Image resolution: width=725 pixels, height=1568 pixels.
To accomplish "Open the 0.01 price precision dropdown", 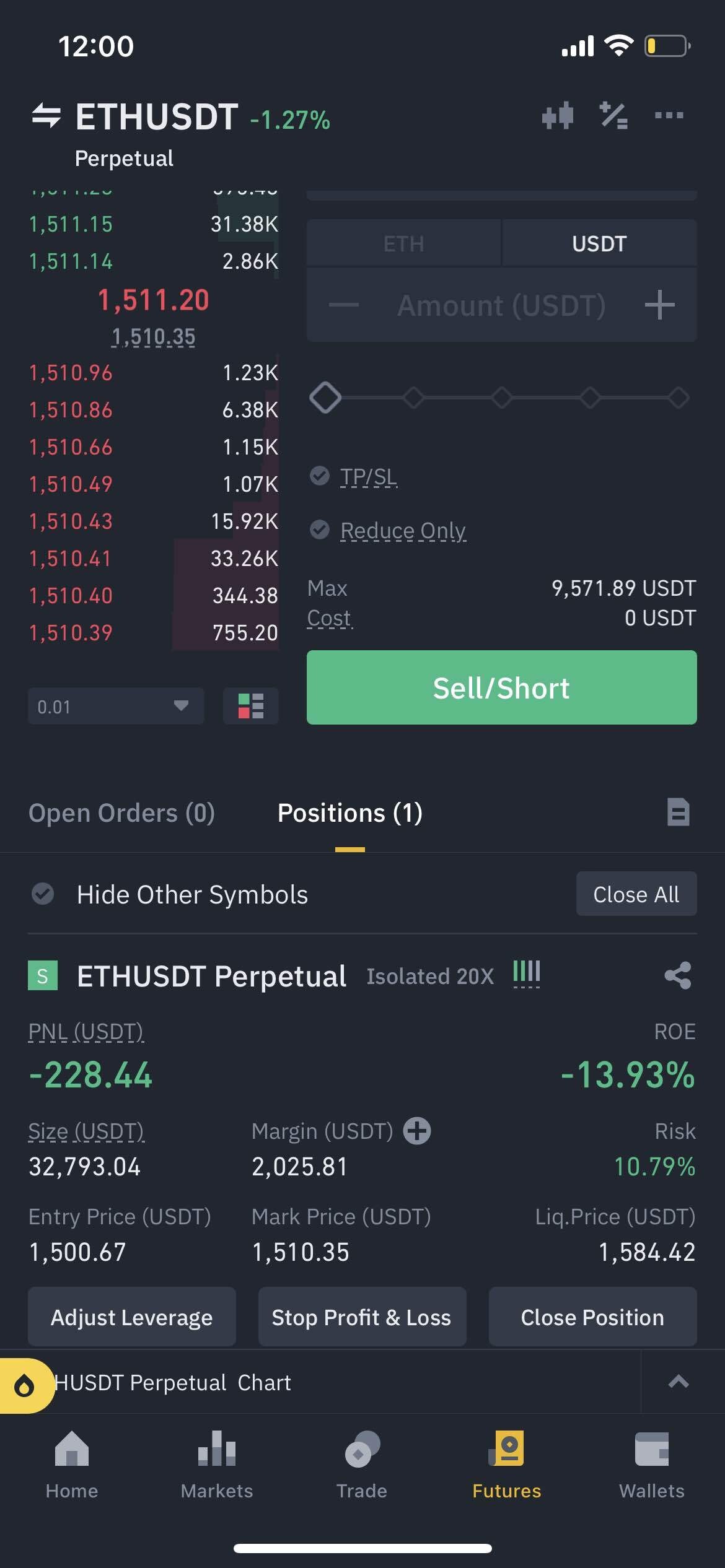I will pos(115,706).
